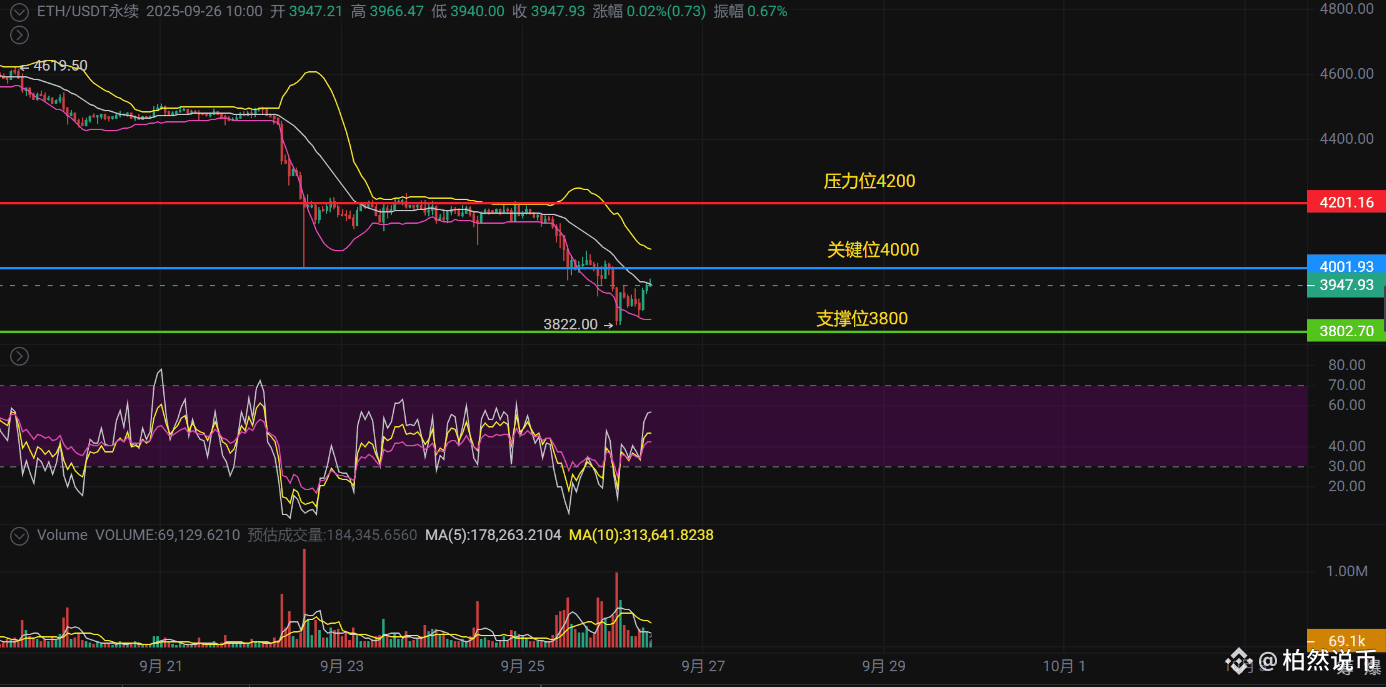Click the Binance logo watermark
1386x687 pixels.
1239,660
